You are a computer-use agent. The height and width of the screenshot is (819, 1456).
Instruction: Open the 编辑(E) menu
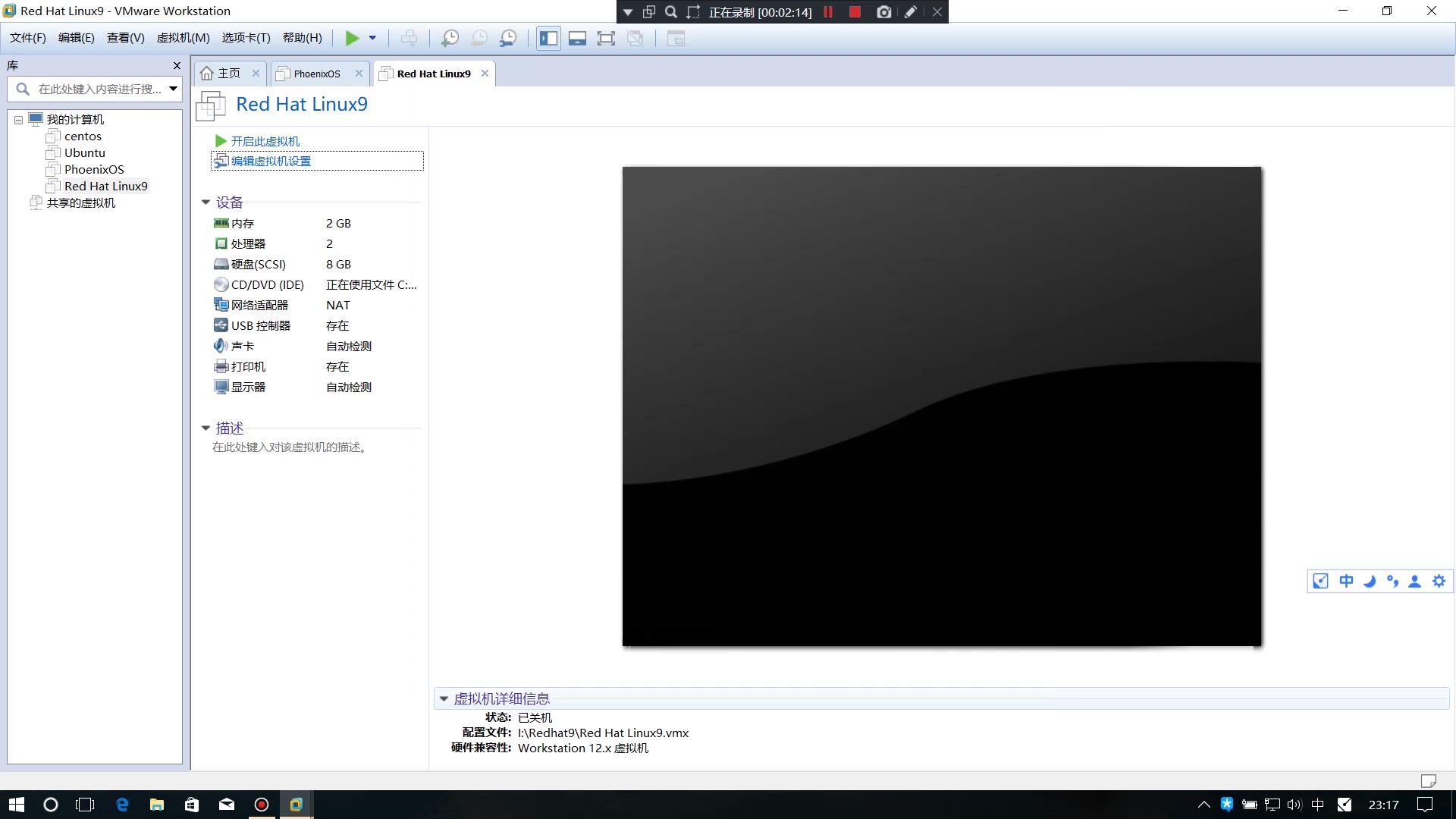click(77, 38)
